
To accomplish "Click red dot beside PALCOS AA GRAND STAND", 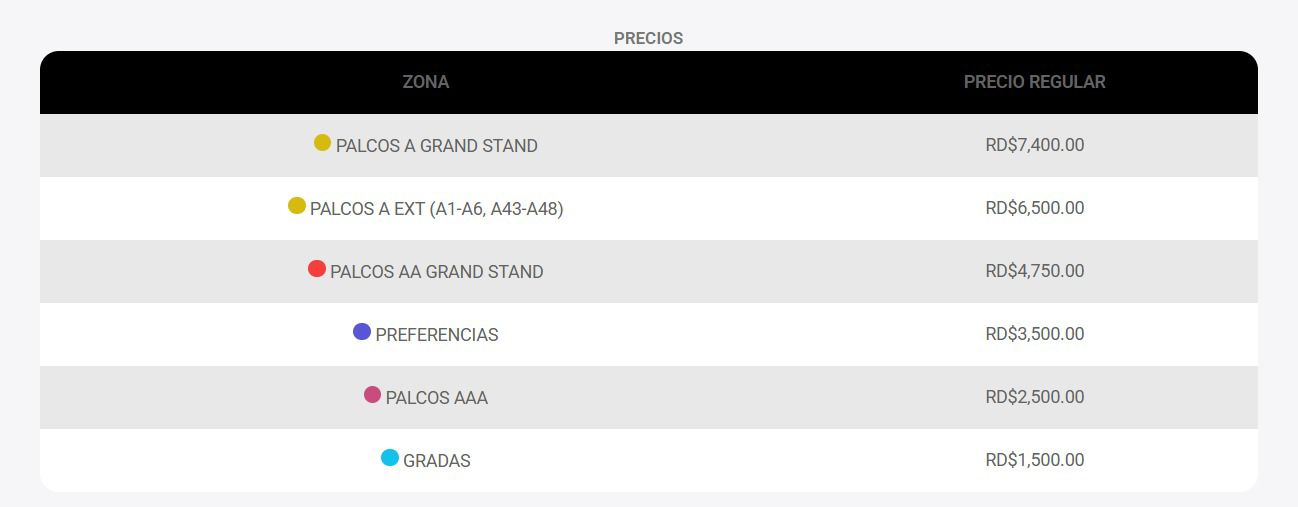I will click(316, 269).
